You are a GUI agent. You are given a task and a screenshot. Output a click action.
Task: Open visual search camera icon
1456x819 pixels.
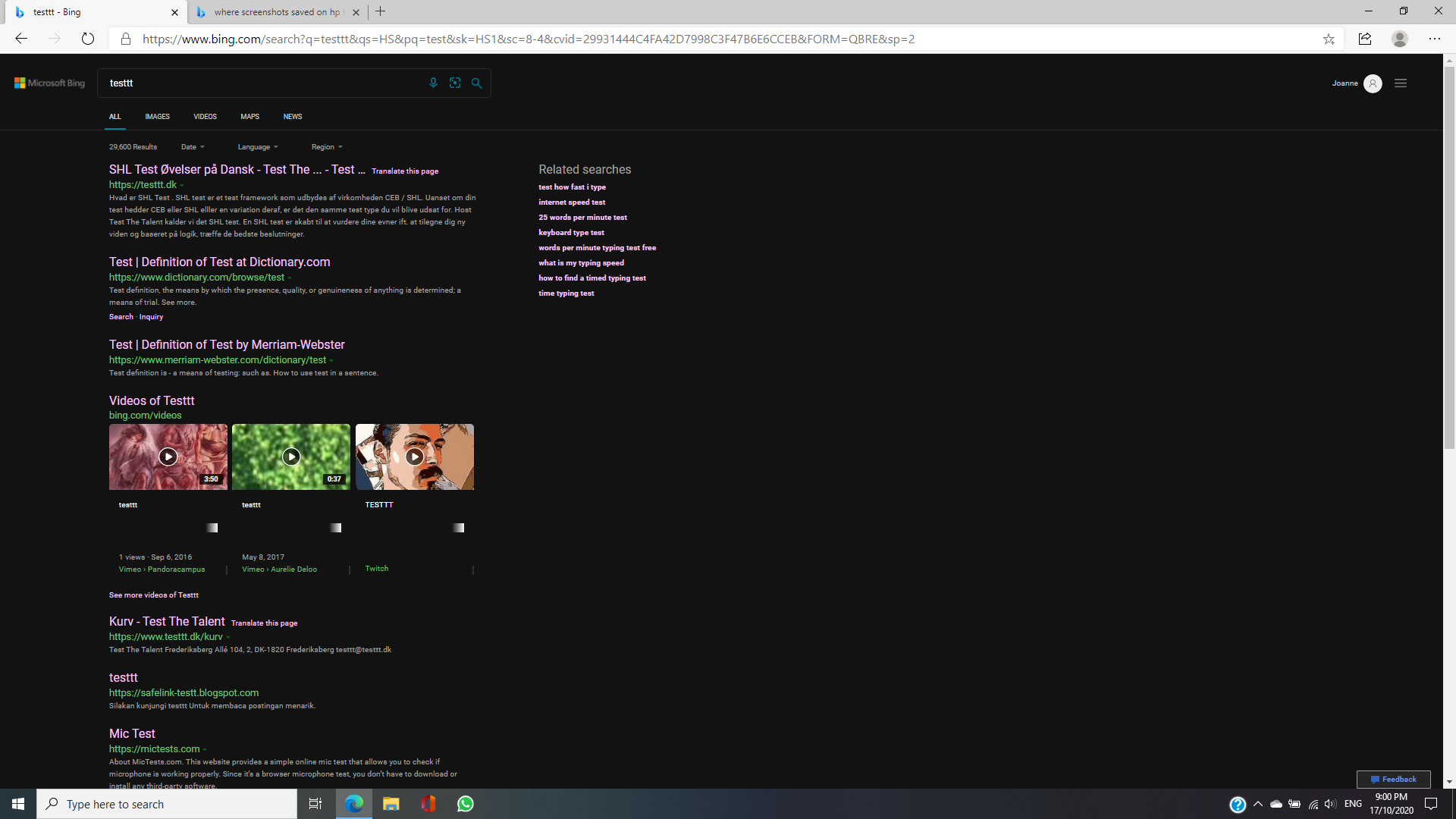click(x=455, y=83)
